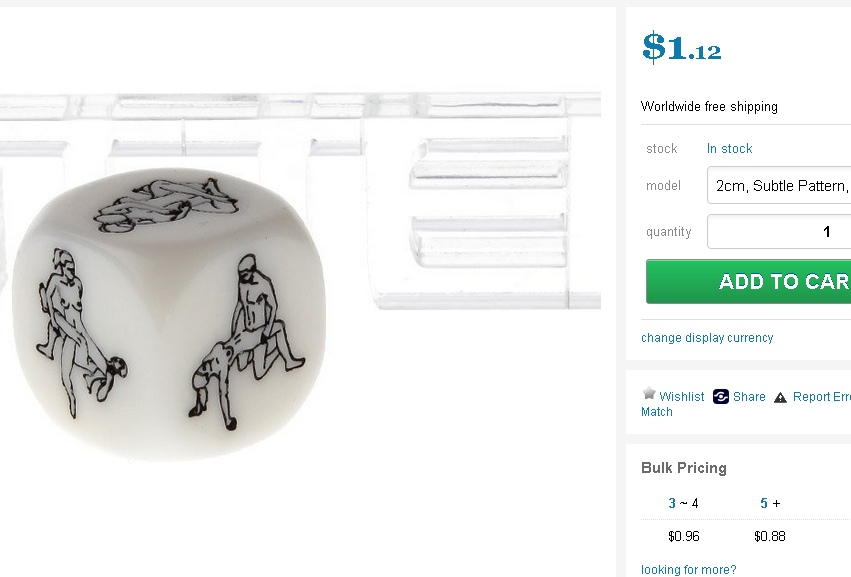Click the Wishlist star icon
This screenshot has width=851, height=577.
649,394
